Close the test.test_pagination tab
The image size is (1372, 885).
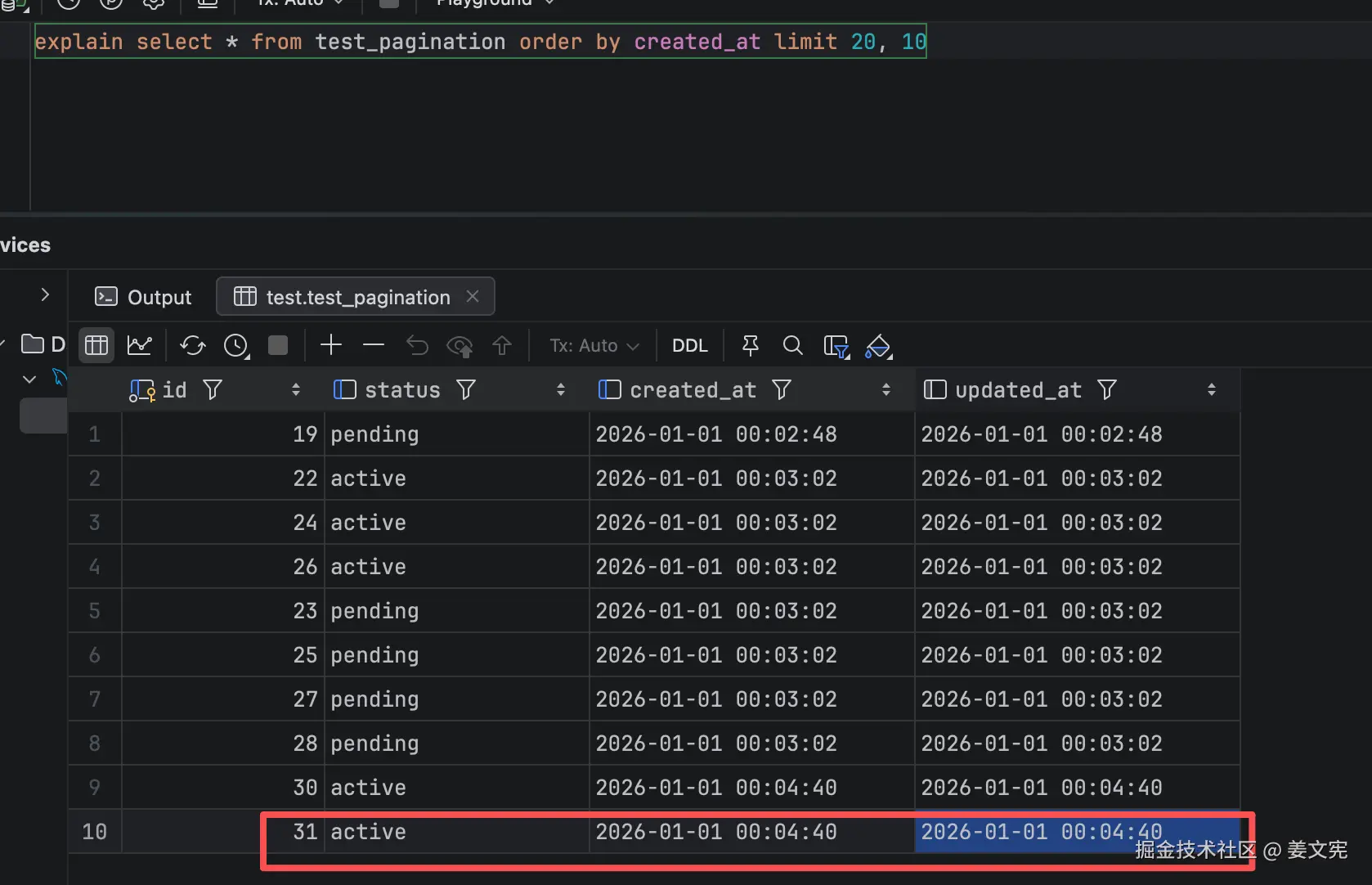[x=473, y=296]
